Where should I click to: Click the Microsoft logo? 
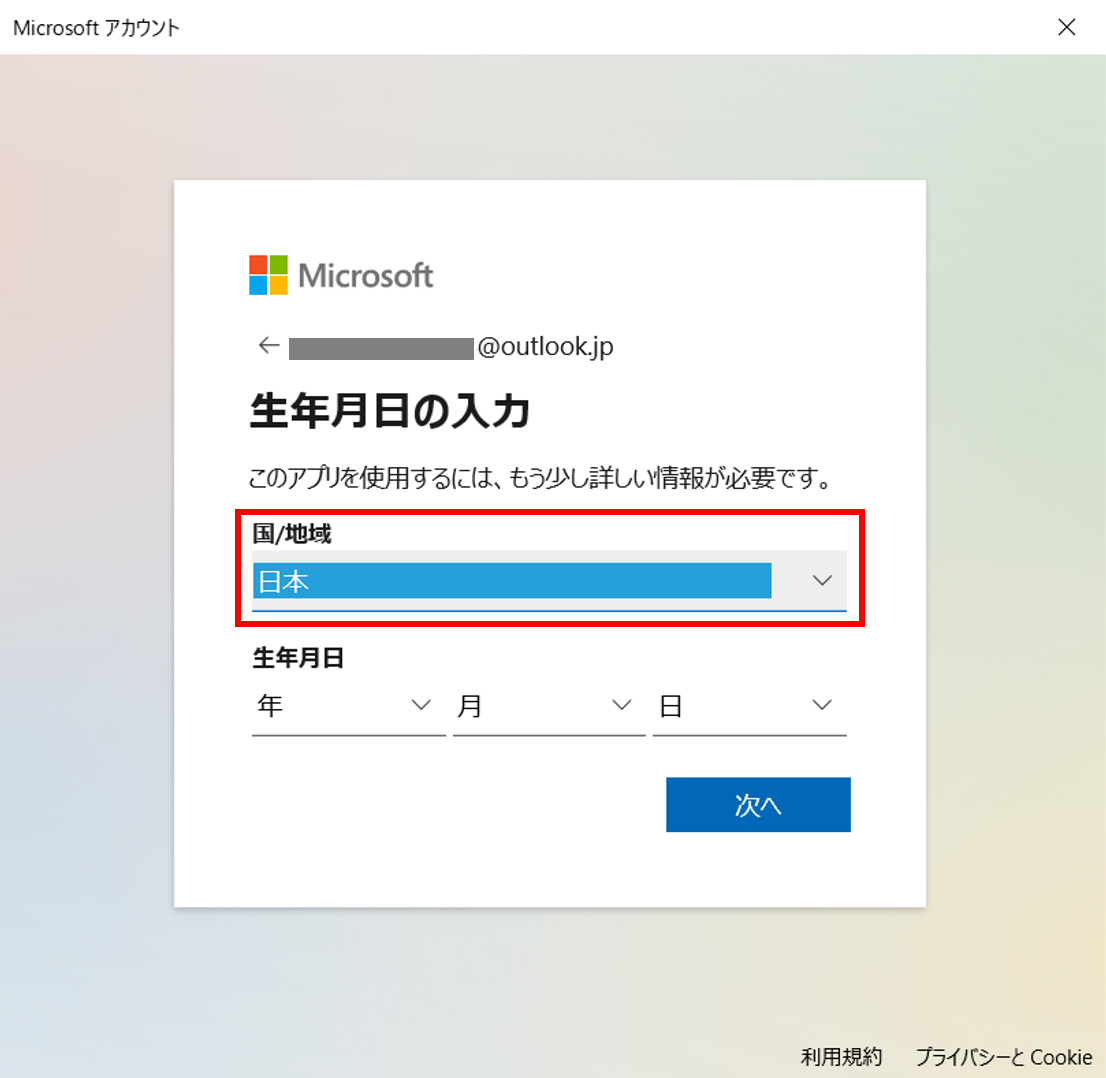click(x=341, y=275)
